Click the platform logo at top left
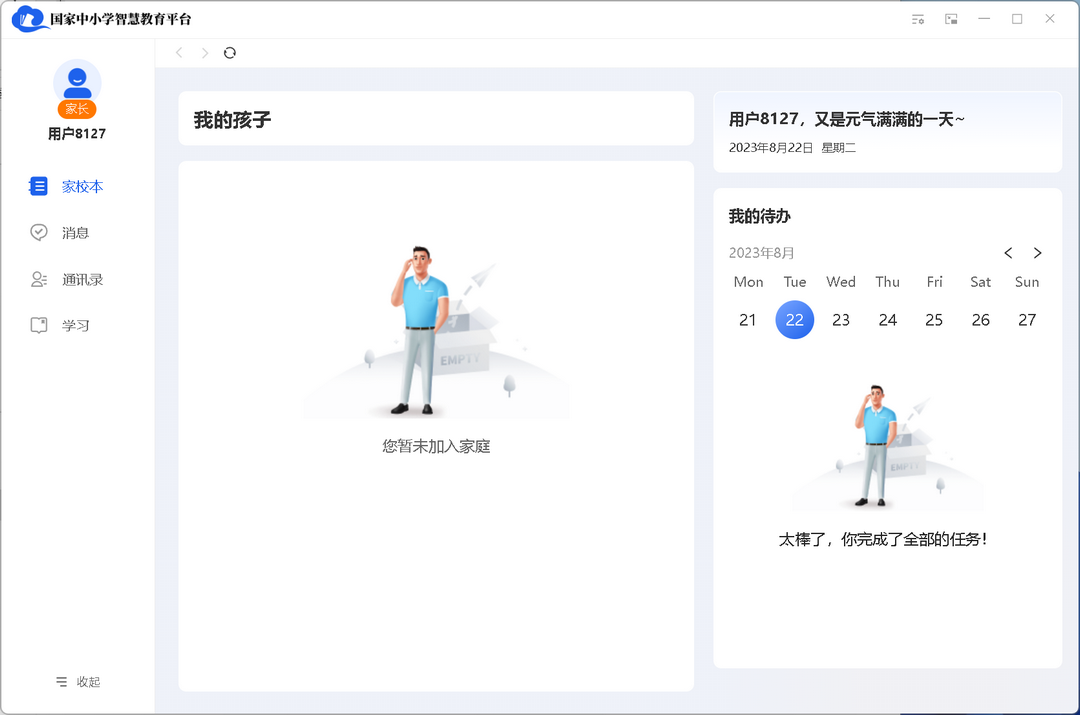 (x=27, y=18)
